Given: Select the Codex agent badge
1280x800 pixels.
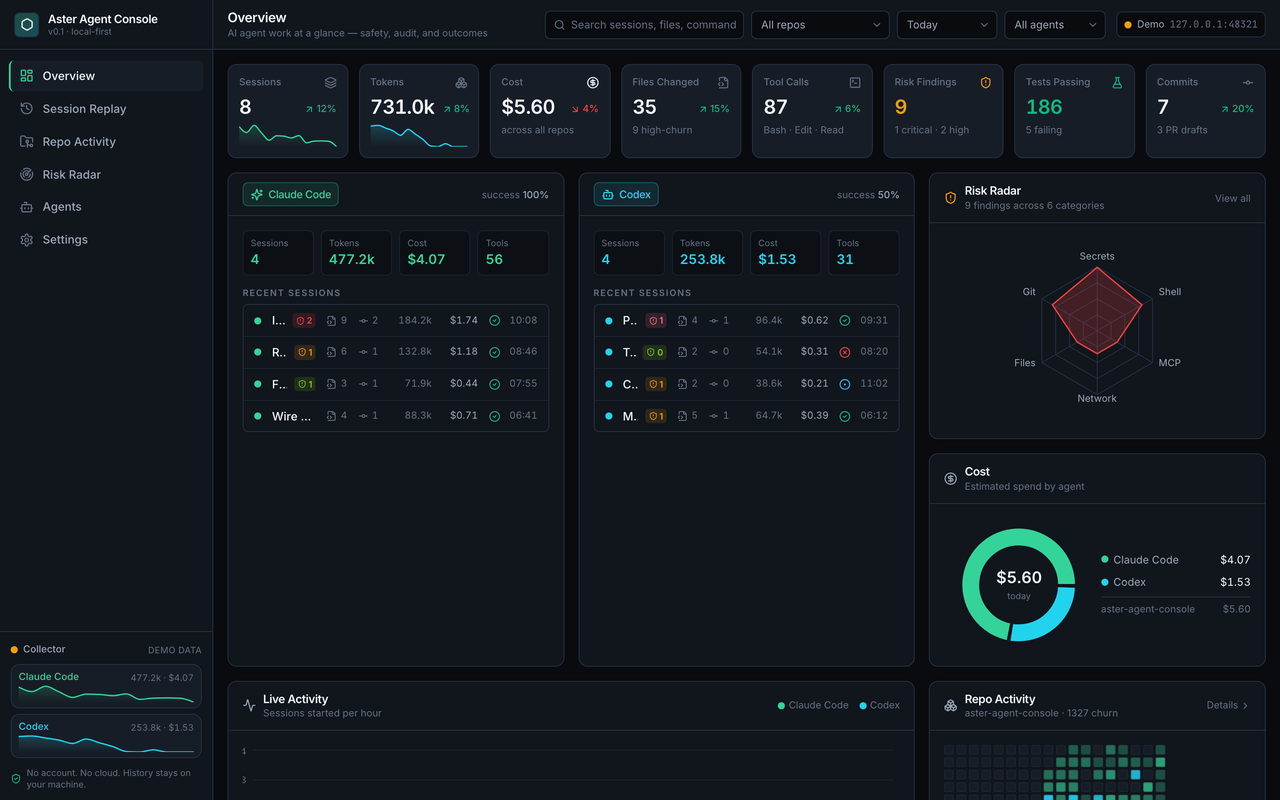Looking at the screenshot, I should 626,195.
